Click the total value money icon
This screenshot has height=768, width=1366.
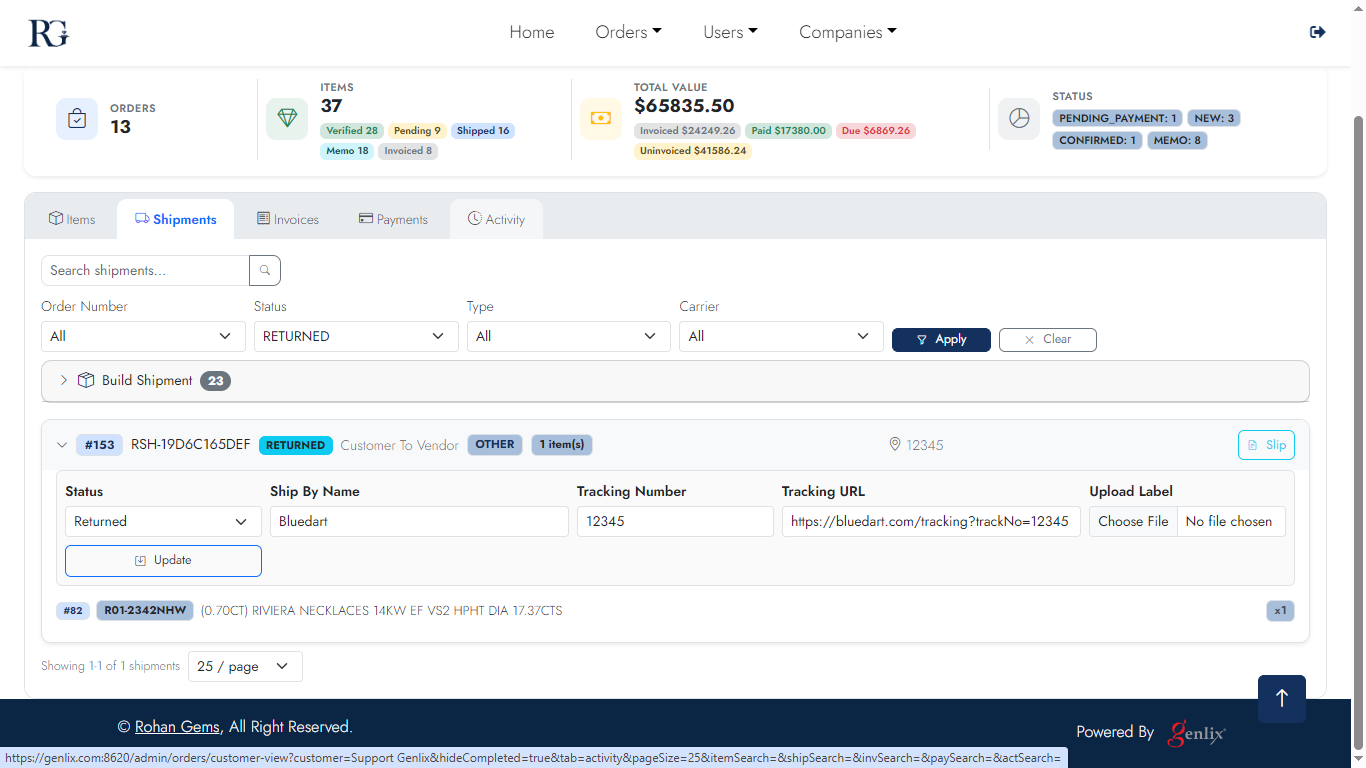point(600,119)
